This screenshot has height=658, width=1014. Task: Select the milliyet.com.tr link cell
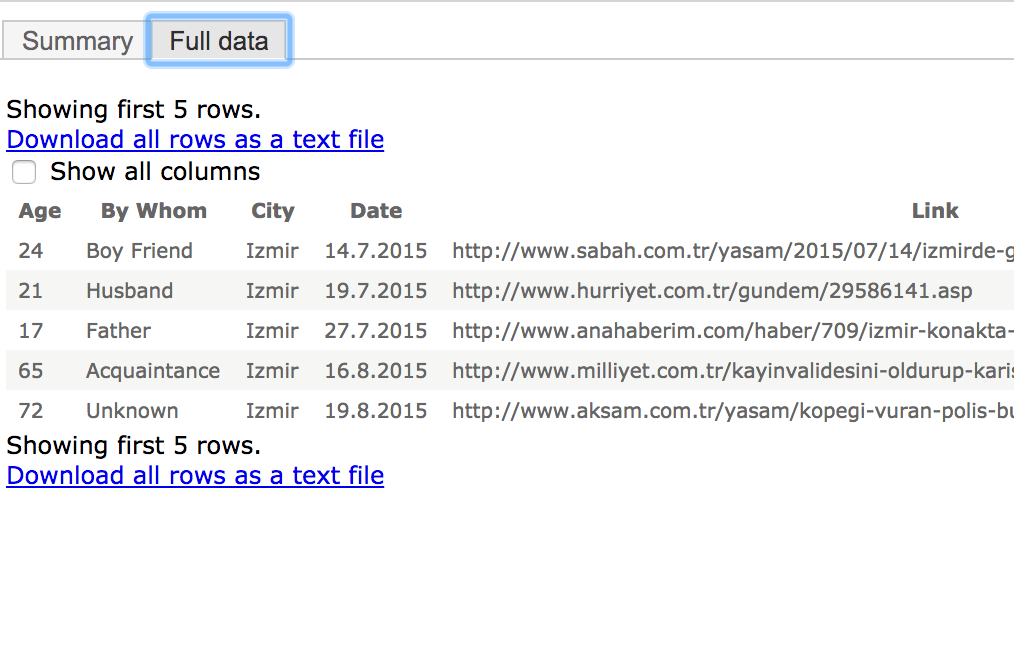pos(733,371)
